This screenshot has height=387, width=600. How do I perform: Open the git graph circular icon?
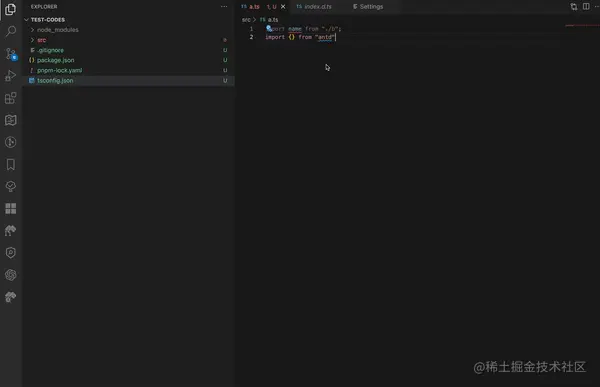11,142
